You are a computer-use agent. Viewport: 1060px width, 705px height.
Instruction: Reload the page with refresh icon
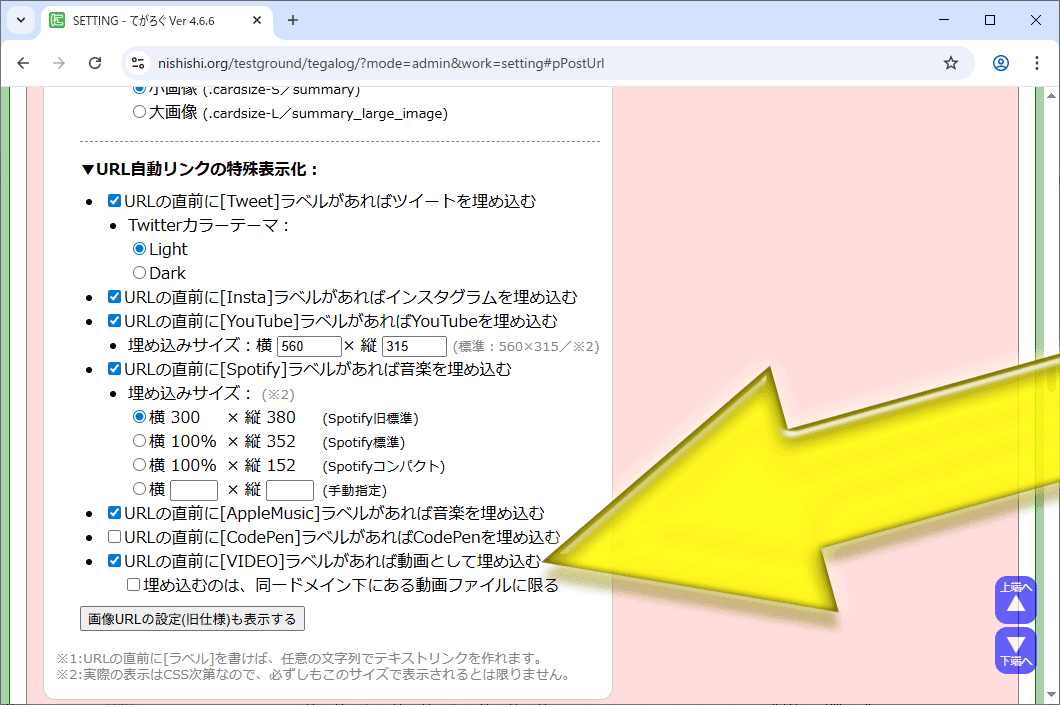[x=95, y=63]
